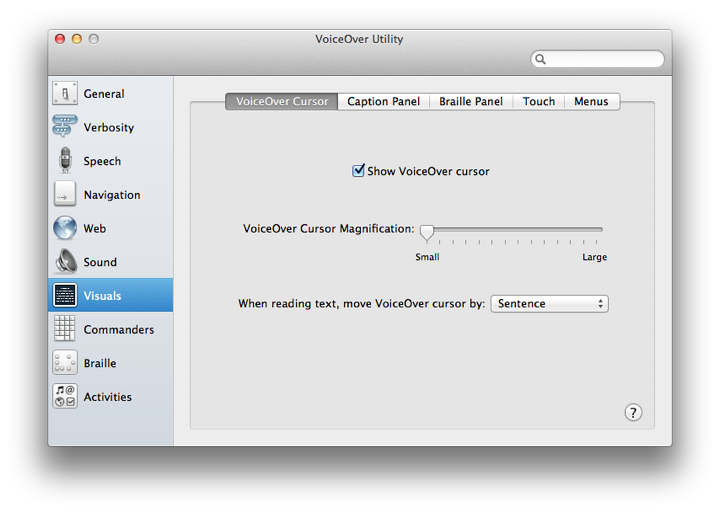720x513 pixels.
Task: Select the General label in sidebar
Action: pyautogui.click(x=104, y=94)
